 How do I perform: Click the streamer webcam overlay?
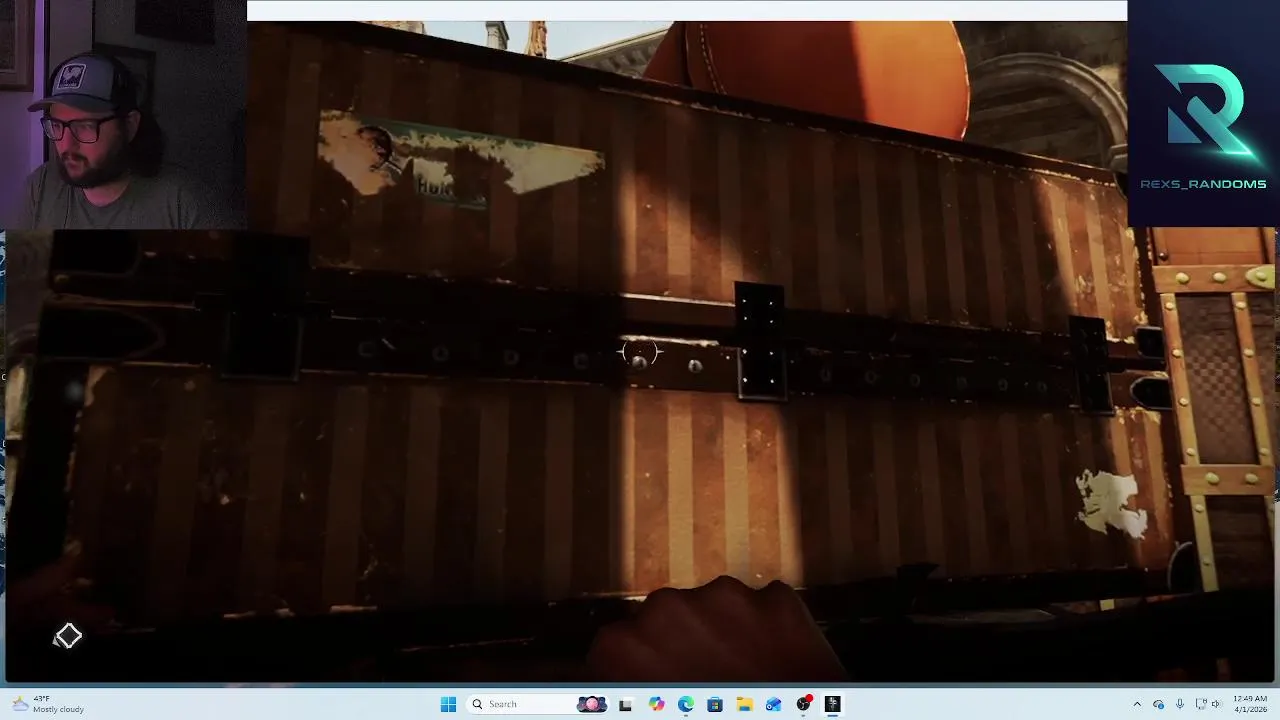(x=123, y=115)
